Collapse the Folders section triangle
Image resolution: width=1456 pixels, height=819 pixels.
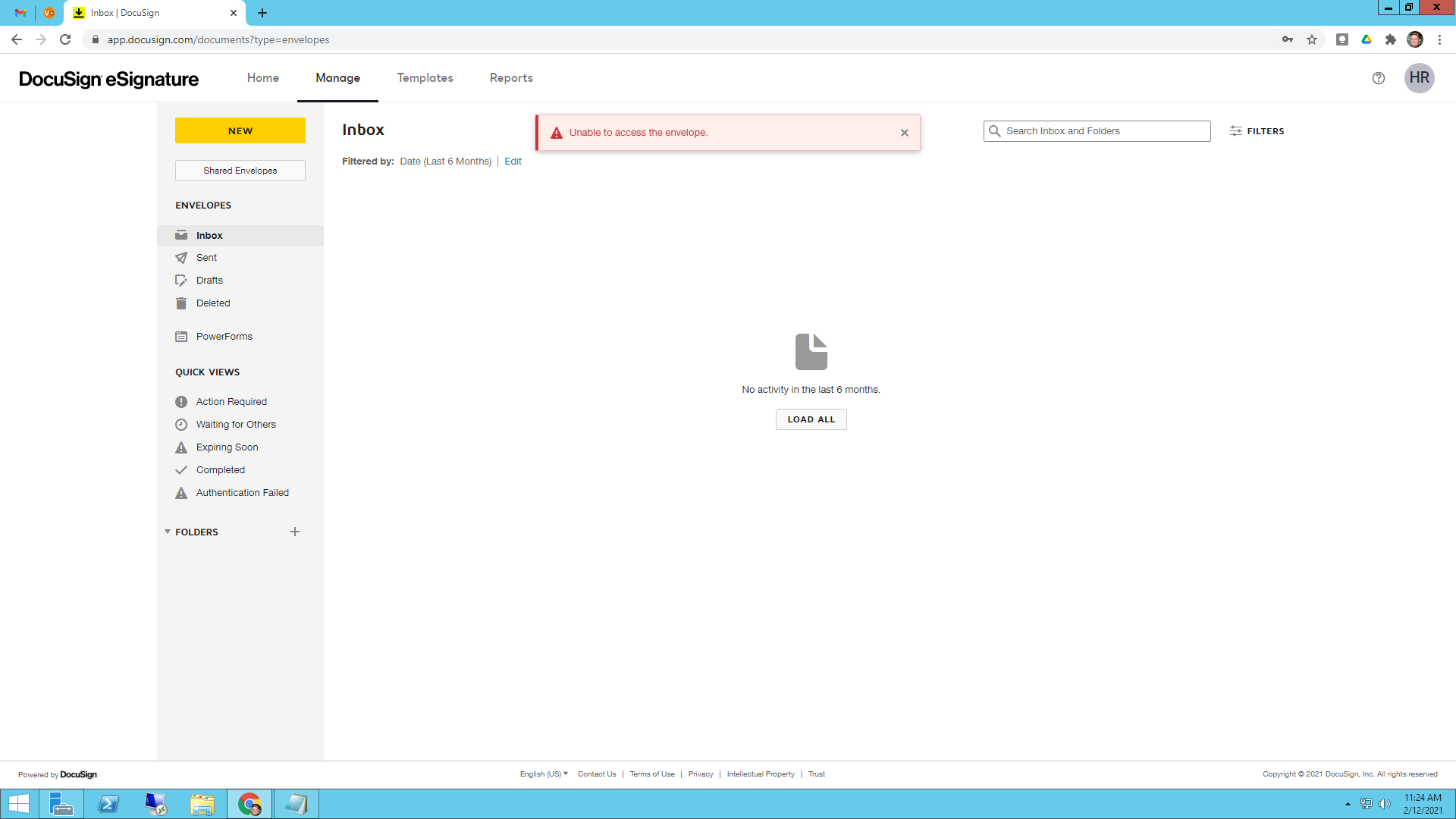tap(168, 532)
